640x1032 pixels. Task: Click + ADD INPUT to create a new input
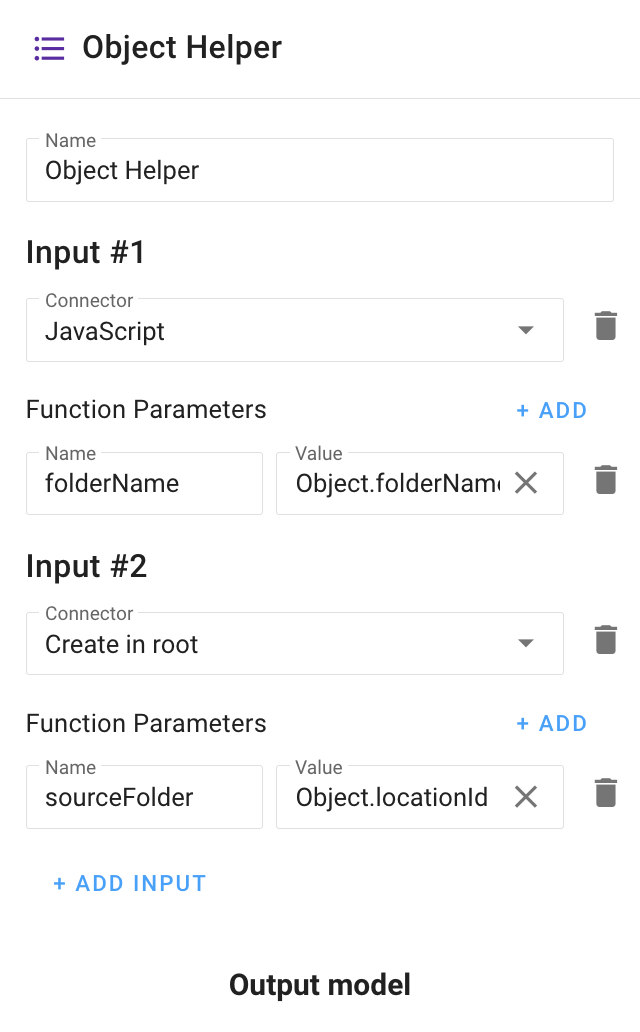[129, 883]
